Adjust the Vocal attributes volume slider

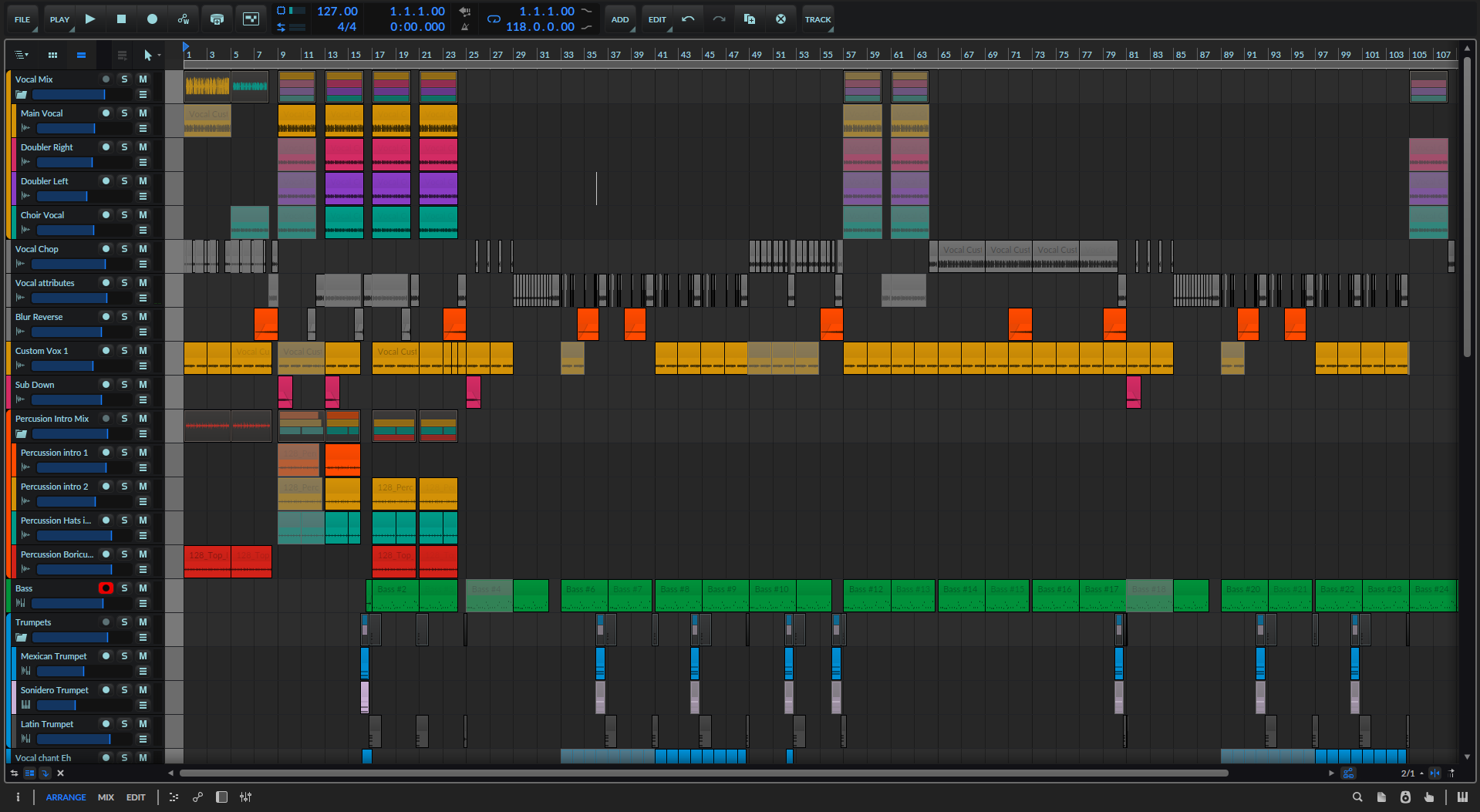click(81, 298)
